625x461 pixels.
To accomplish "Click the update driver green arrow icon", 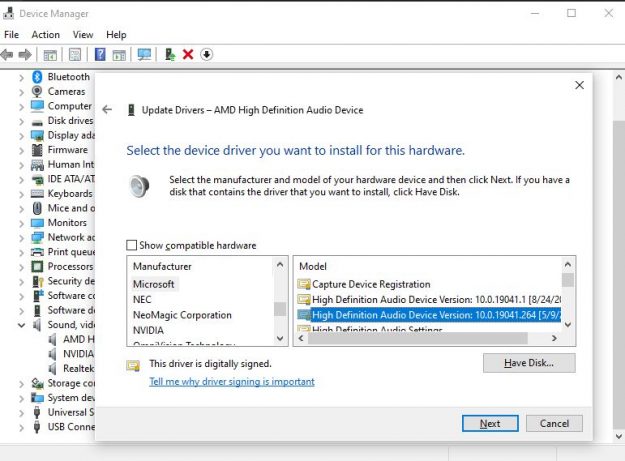I will (x=170, y=54).
